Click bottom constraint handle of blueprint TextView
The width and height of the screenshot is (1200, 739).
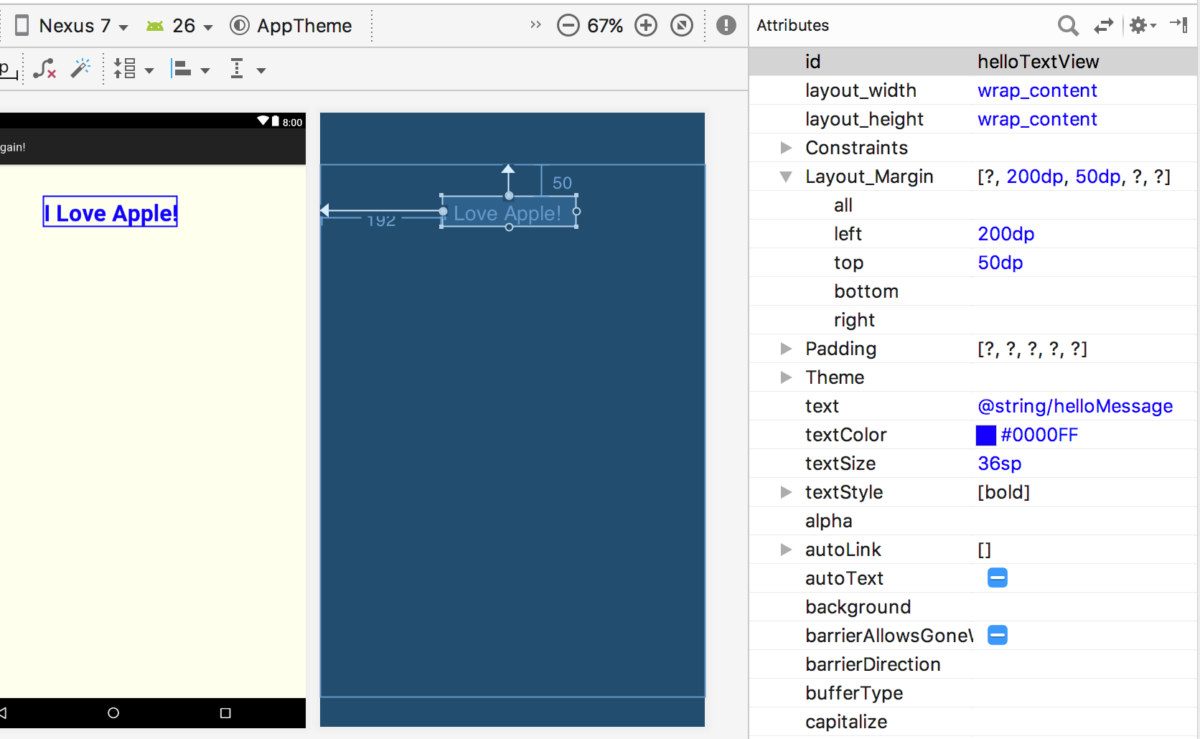coord(509,227)
